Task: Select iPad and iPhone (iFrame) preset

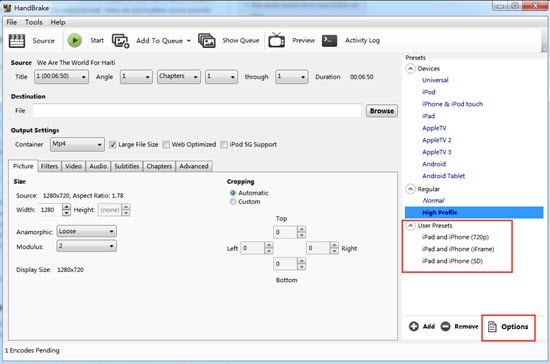Action: tap(458, 249)
